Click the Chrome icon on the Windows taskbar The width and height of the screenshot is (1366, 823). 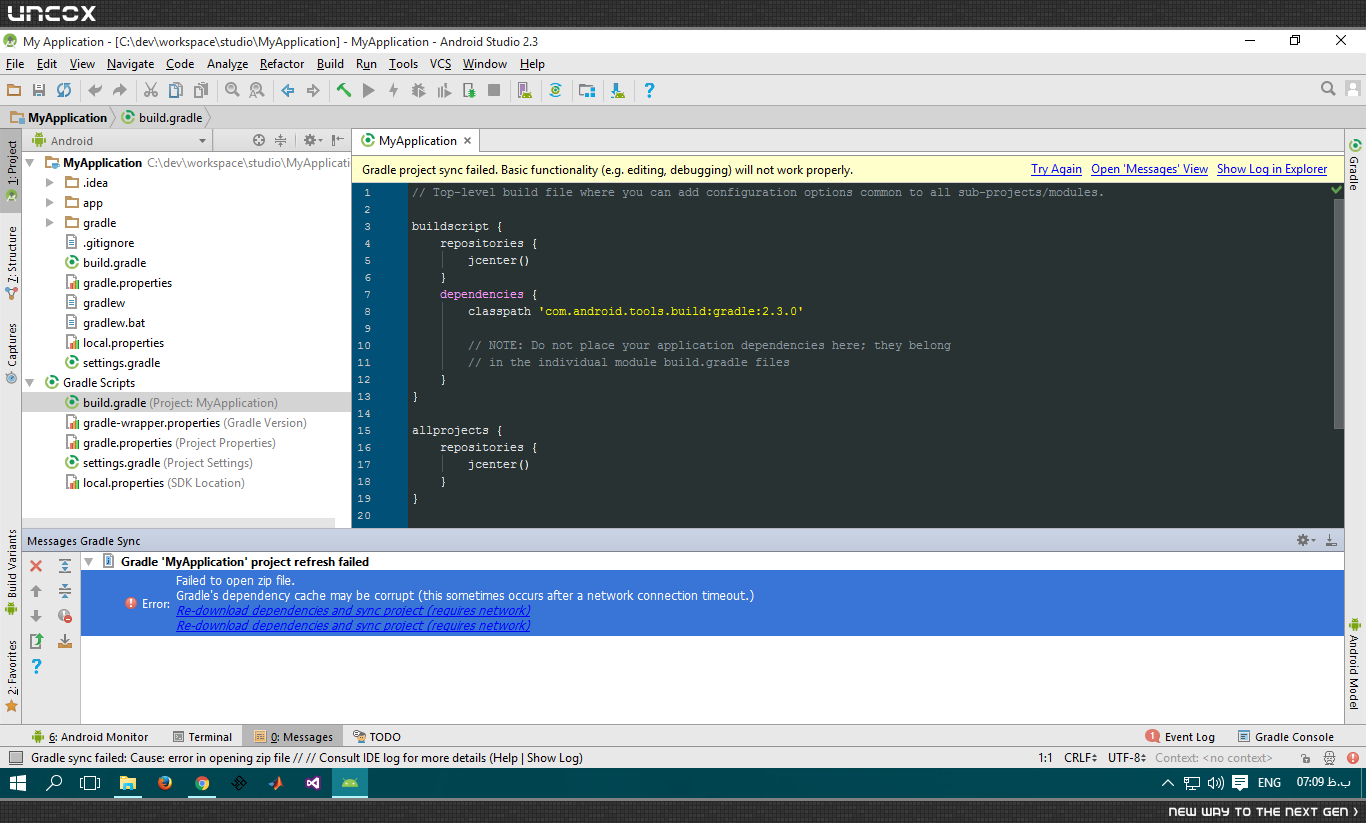pyautogui.click(x=202, y=783)
